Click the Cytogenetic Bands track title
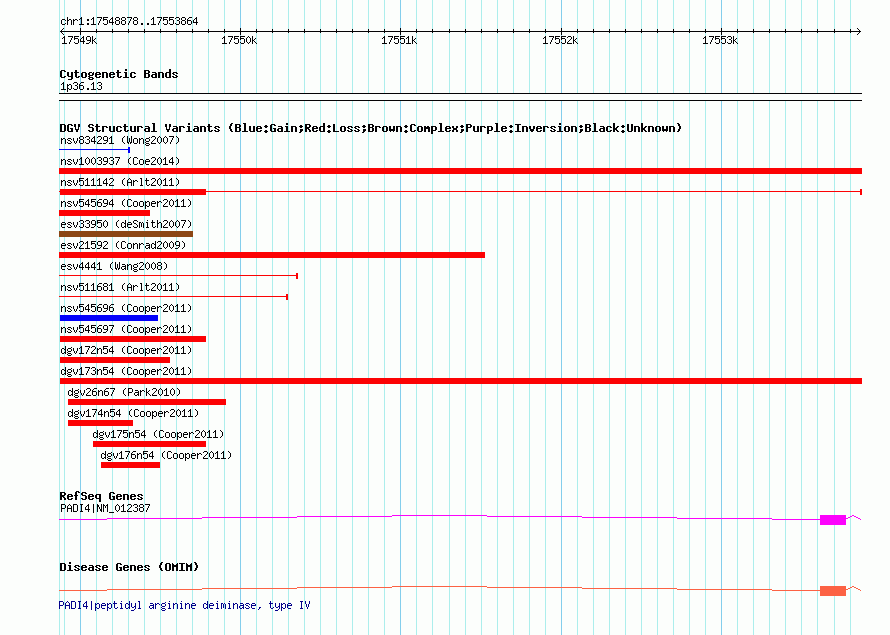This screenshot has width=890, height=635. 119,74
